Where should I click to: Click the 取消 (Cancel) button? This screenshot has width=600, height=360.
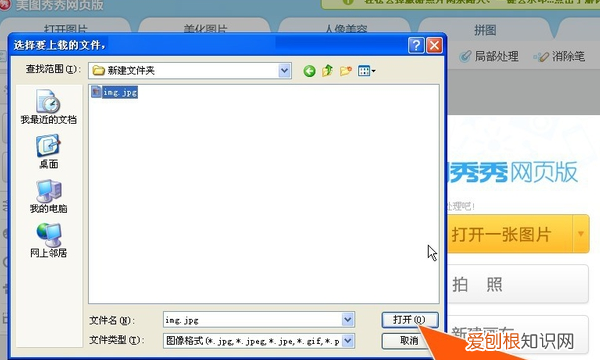(409, 340)
